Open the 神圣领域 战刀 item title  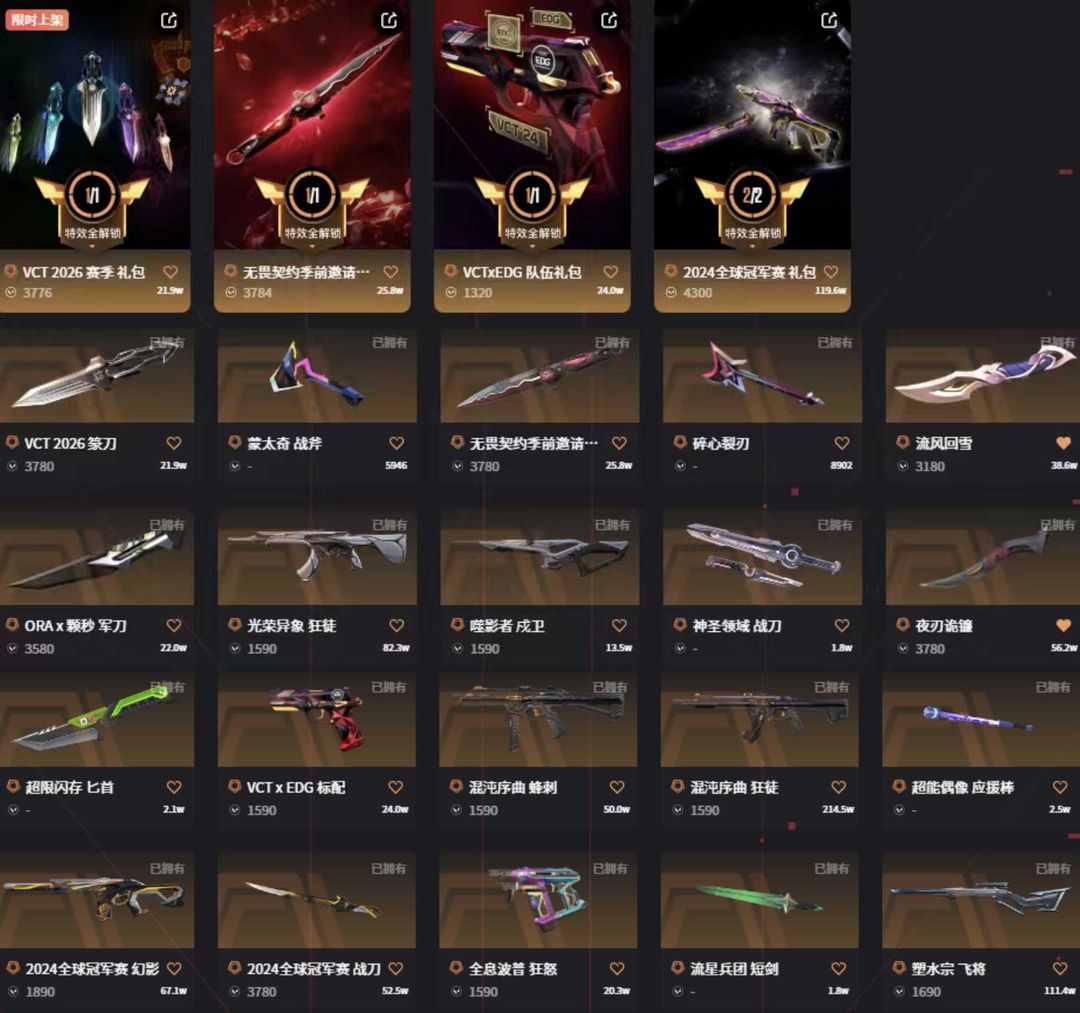tap(737, 625)
